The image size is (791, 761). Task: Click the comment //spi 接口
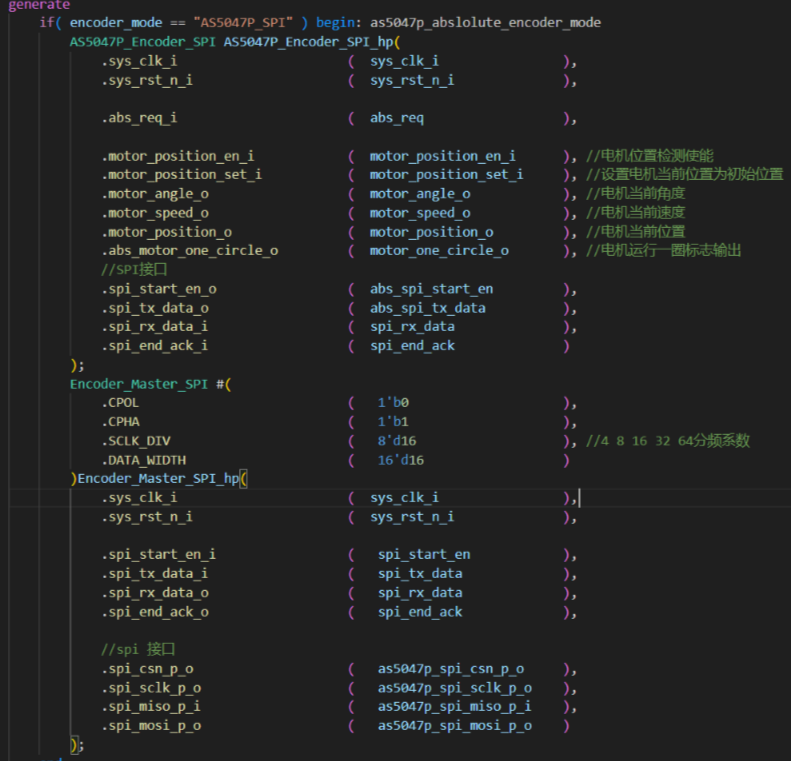point(138,650)
